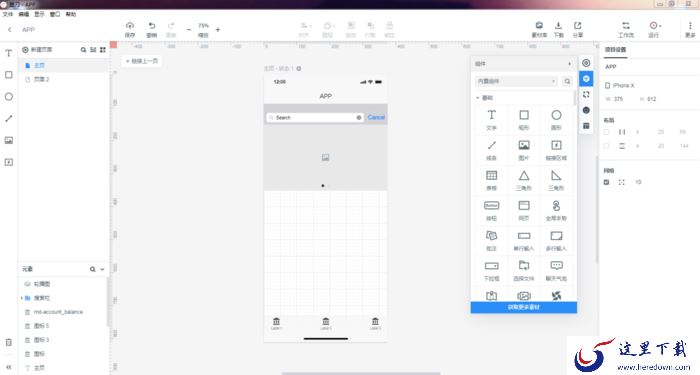
Task: Select 页面 2 in pages list
Action: pyautogui.click(x=63, y=79)
